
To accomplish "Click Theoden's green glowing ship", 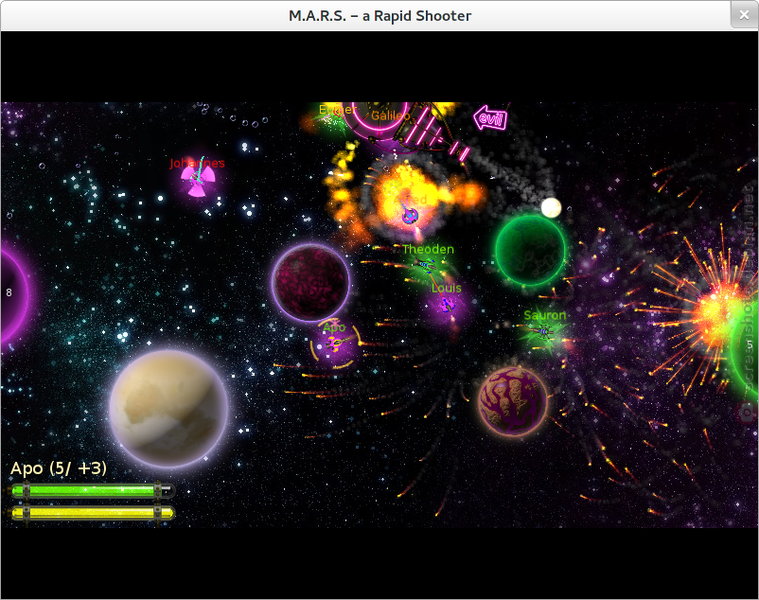I will click(427, 265).
